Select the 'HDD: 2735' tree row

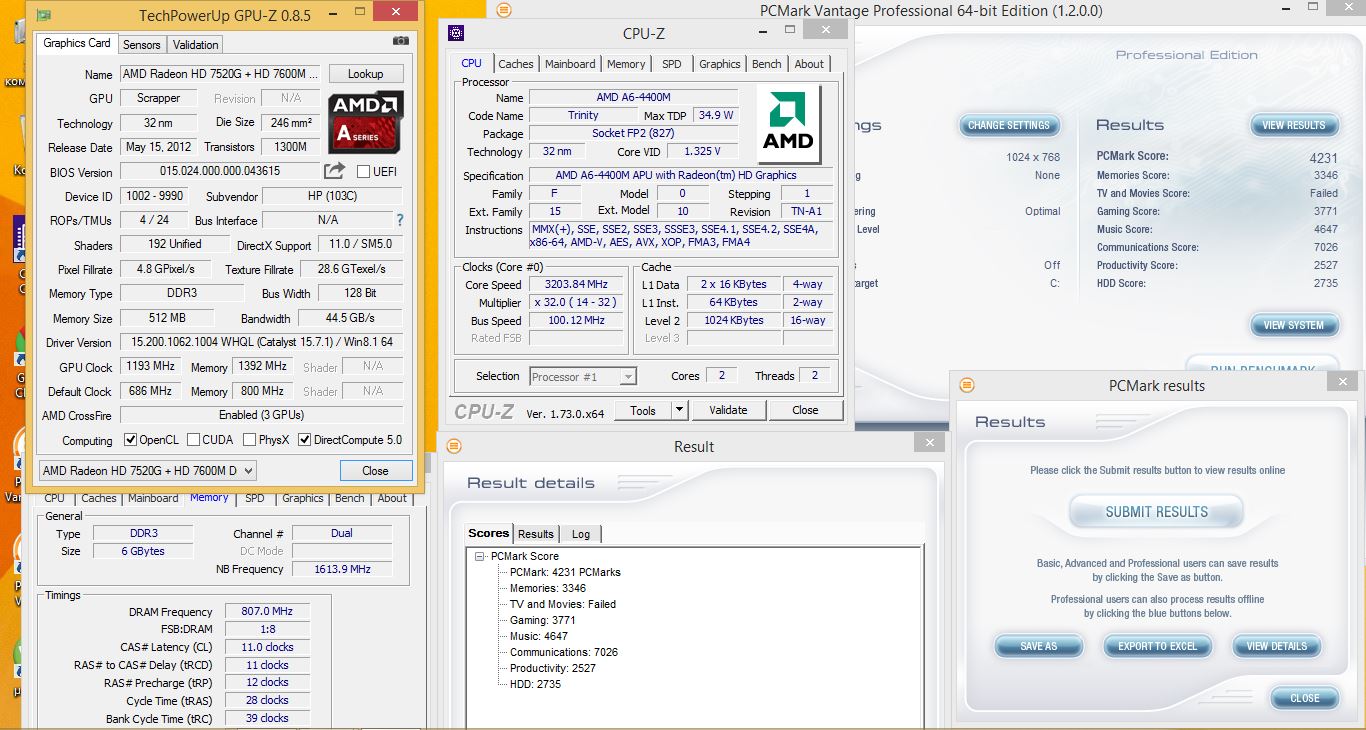click(535, 684)
